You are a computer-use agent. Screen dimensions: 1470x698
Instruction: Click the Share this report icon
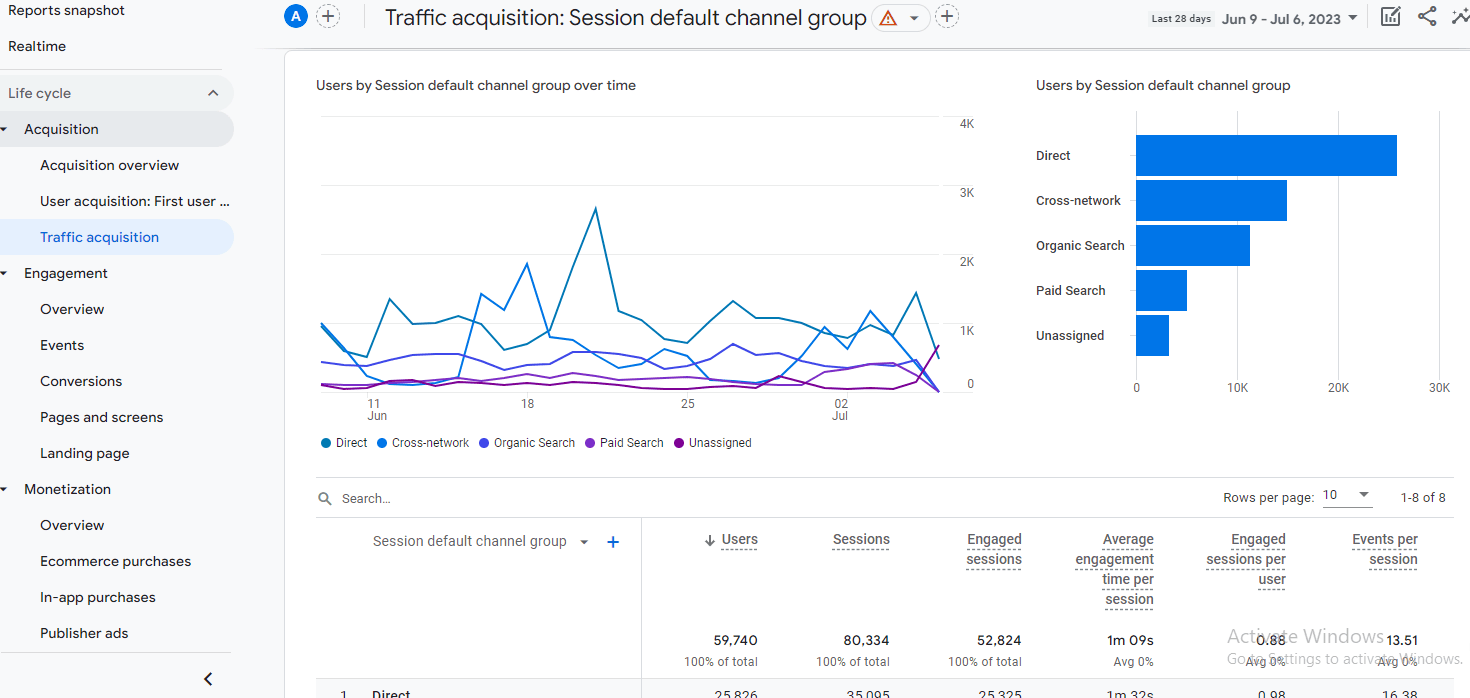click(x=1427, y=17)
